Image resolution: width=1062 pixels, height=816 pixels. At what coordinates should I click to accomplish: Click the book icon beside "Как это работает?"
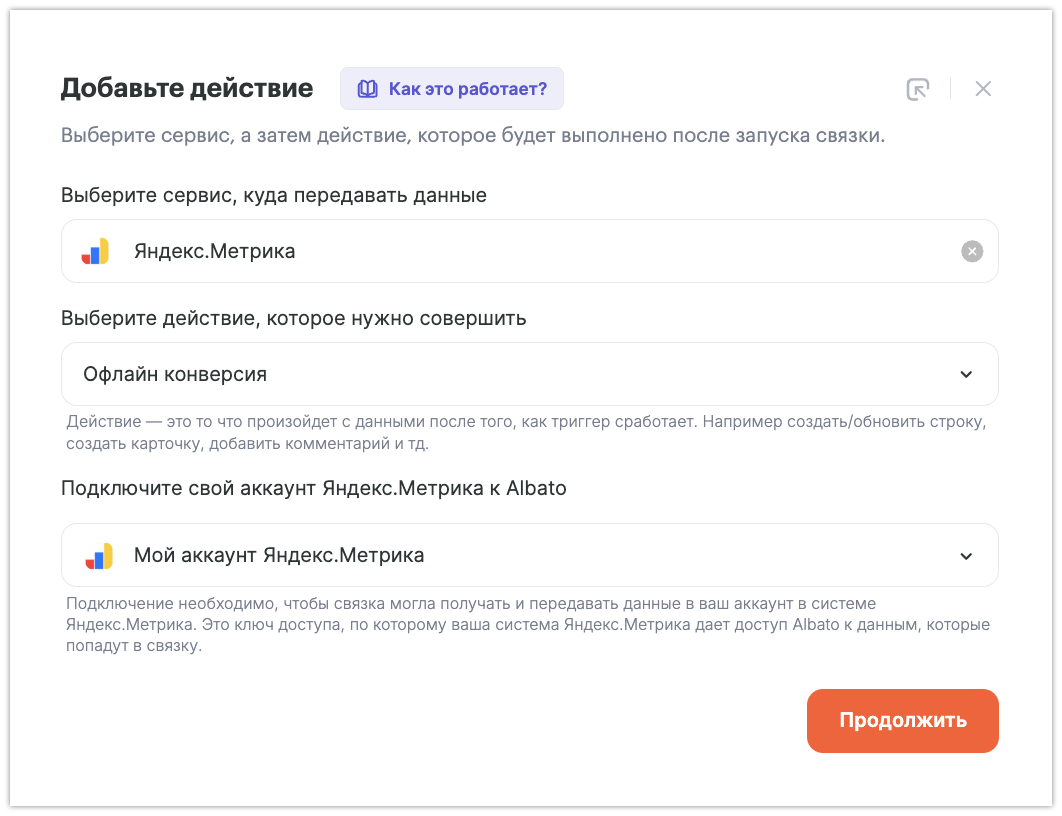[x=368, y=89]
